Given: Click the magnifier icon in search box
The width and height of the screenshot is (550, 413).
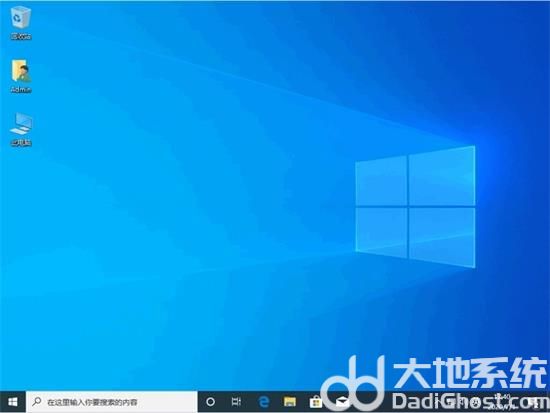Looking at the screenshot, I should pos(36,401).
